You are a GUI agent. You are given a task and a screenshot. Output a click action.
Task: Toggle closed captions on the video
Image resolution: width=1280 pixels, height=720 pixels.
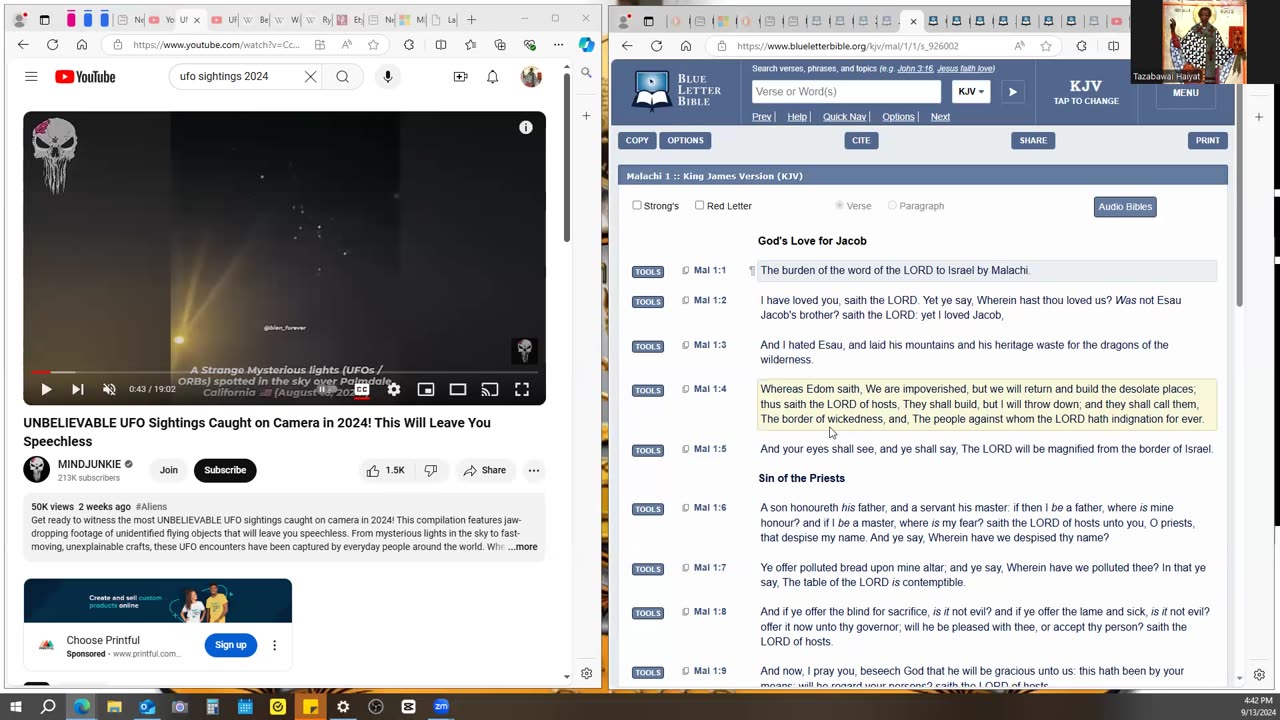(x=362, y=389)
